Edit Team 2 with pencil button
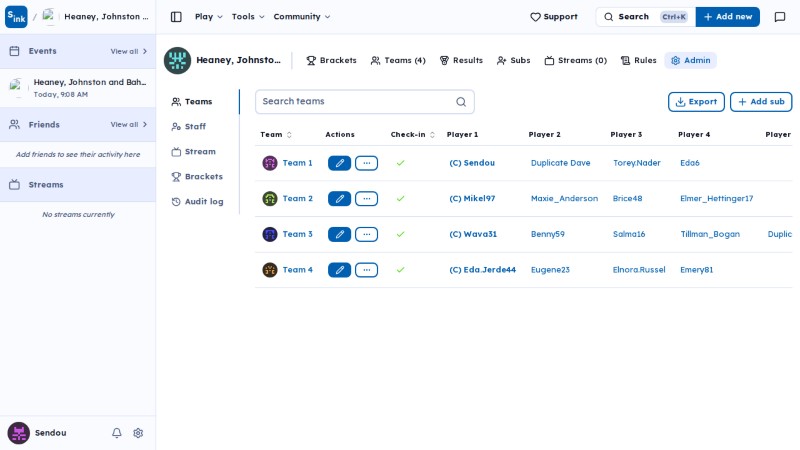 tap(339, 198)
